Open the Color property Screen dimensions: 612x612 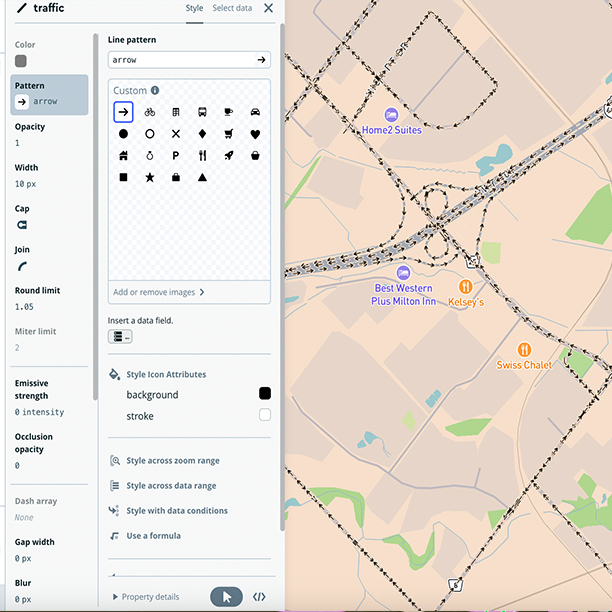[49, 54]
